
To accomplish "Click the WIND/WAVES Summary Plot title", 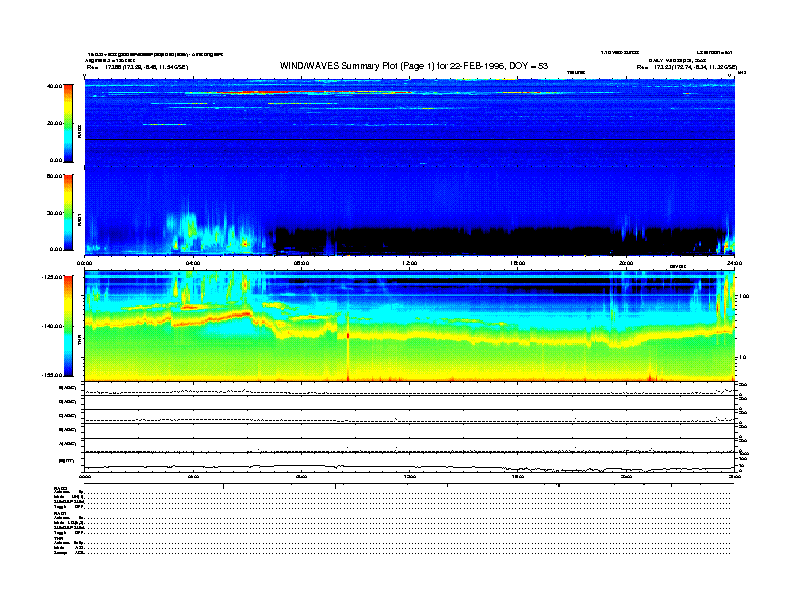I will click(414, 66).
